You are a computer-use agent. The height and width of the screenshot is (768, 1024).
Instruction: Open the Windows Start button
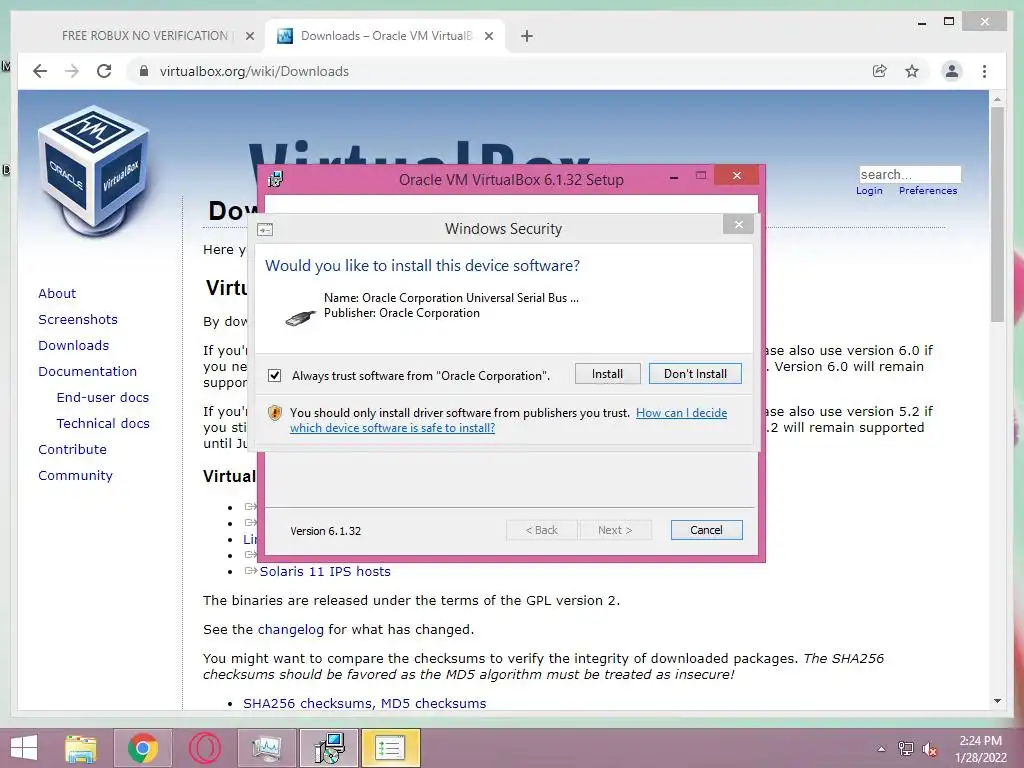pyautogui.click(x=24, y=748)
